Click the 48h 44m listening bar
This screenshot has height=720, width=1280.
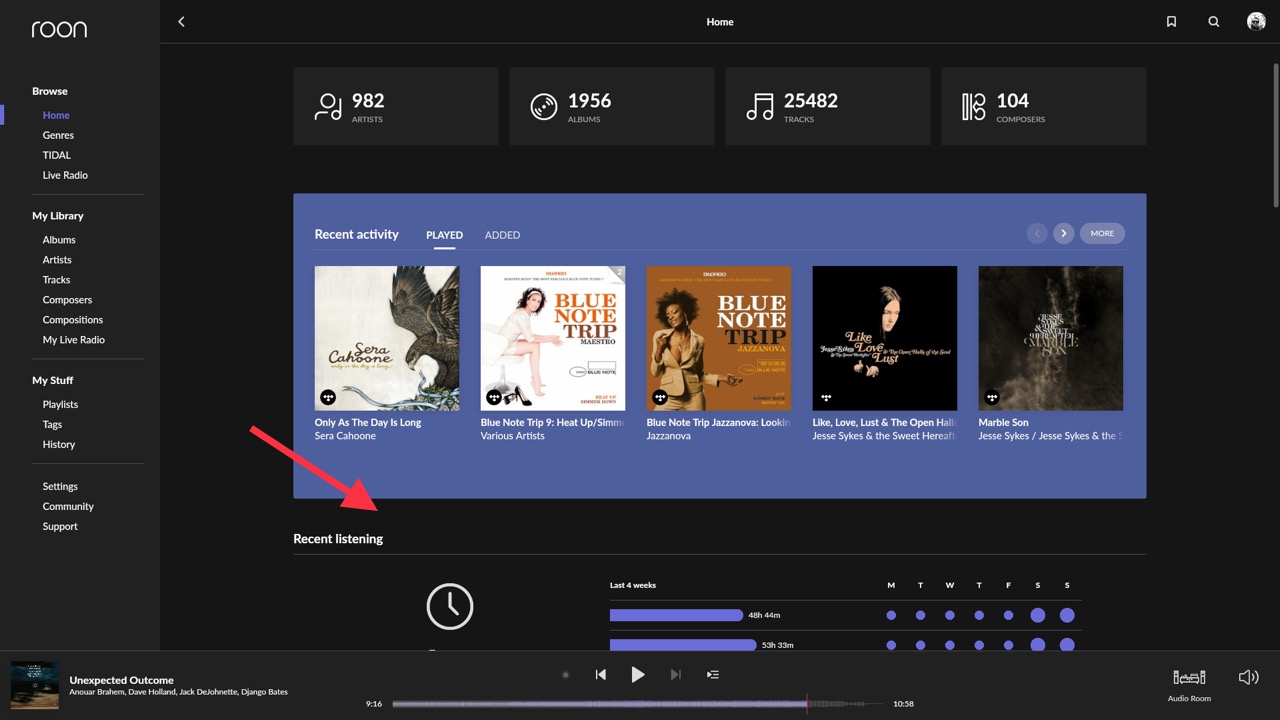click(676, 615)
